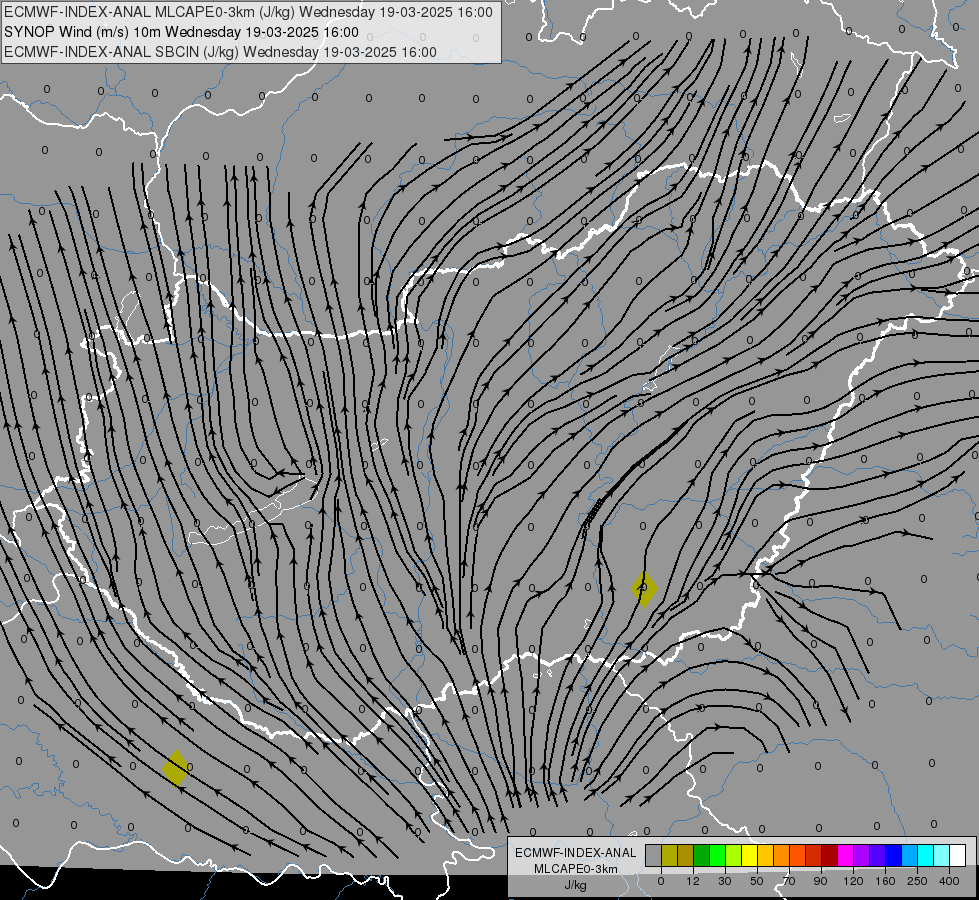Pick the pure blue legend swatch
The width and height of the screenshot is (979, 900).
pyautogui.click(x=893, y=855)
